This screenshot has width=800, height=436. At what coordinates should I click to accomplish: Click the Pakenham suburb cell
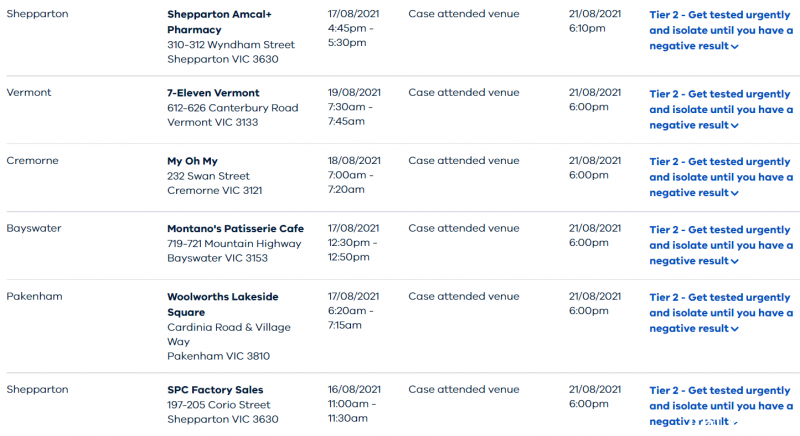coord(34,296)
